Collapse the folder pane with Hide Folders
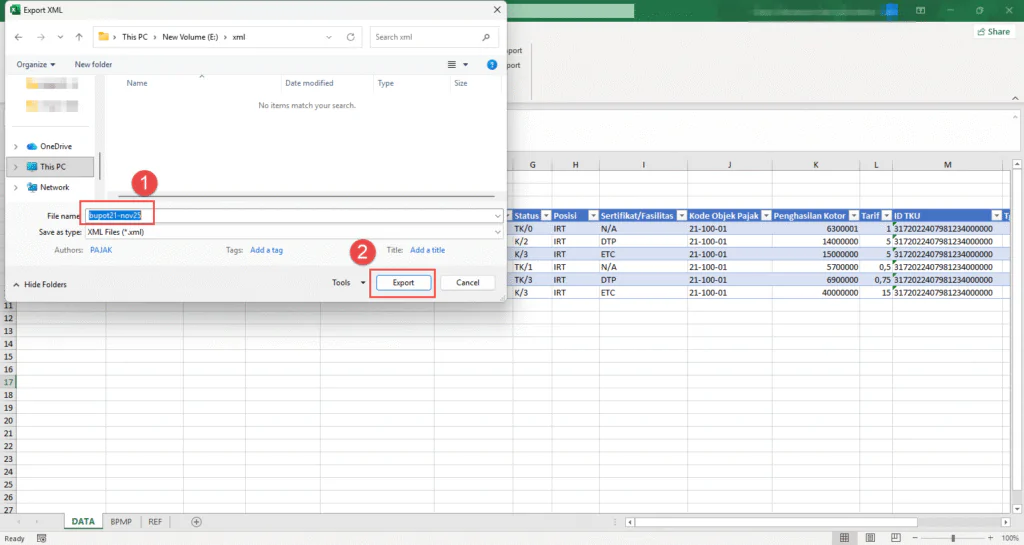Screen dimensions: 1024x545 coord(40,285)
